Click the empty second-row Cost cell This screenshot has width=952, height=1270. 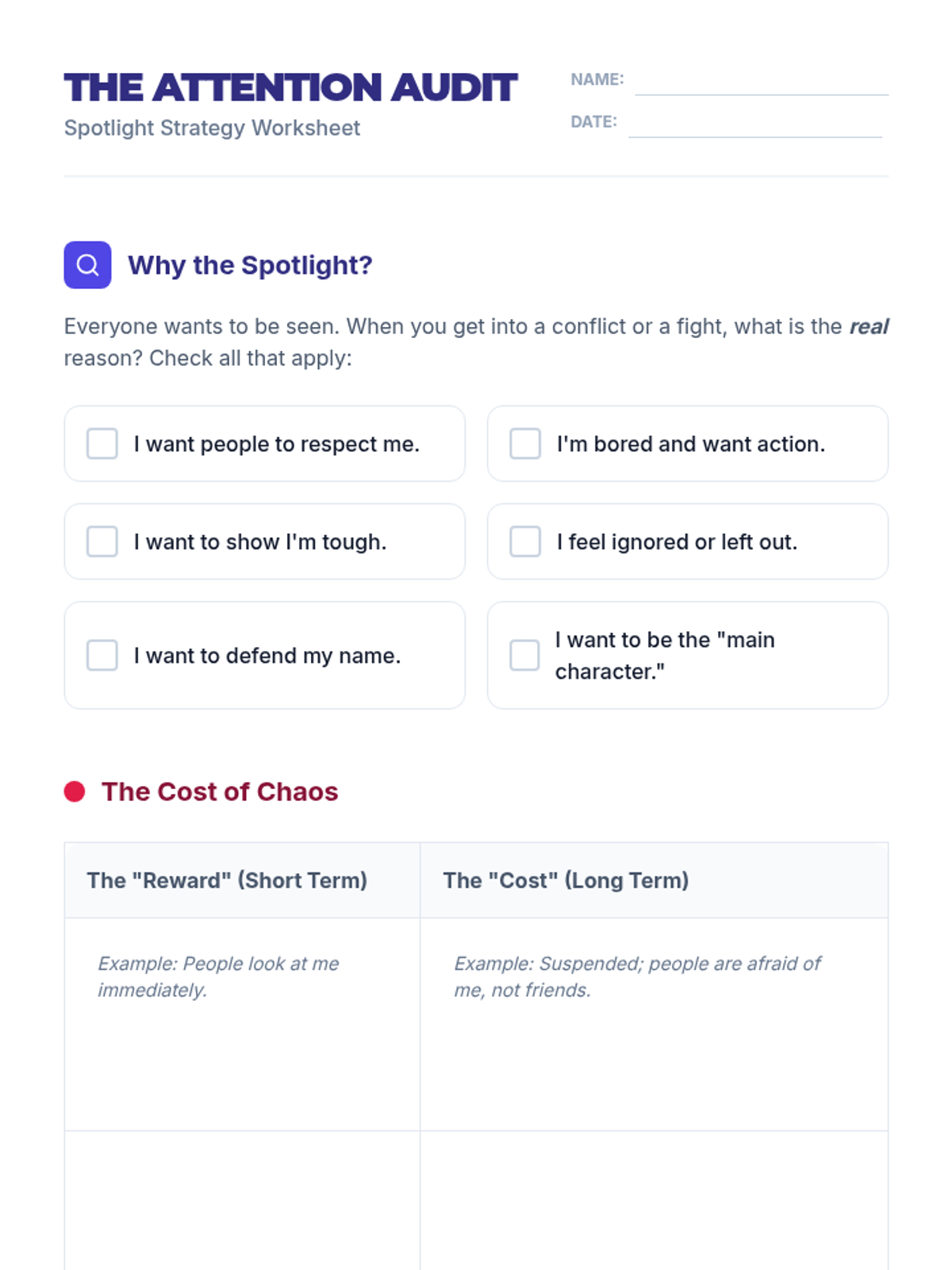click(x=654, y=1199)
